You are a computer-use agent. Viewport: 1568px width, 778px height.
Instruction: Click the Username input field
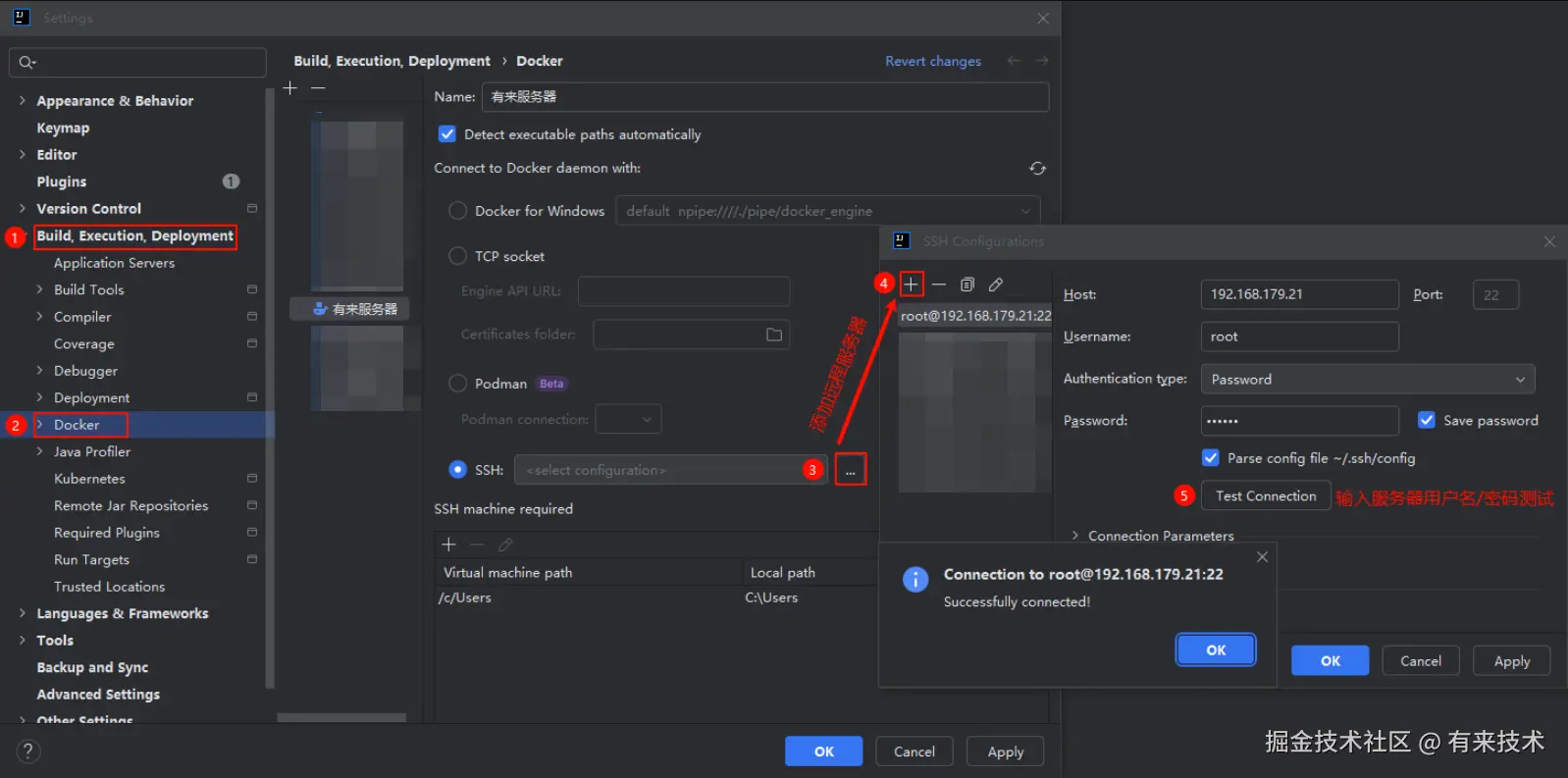[1300, 337]
